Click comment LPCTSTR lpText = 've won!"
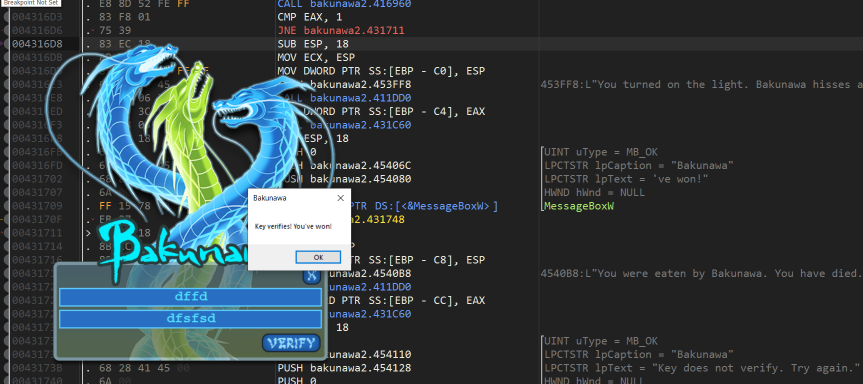The width and height of the screenshot is (863, 384). 626,179
